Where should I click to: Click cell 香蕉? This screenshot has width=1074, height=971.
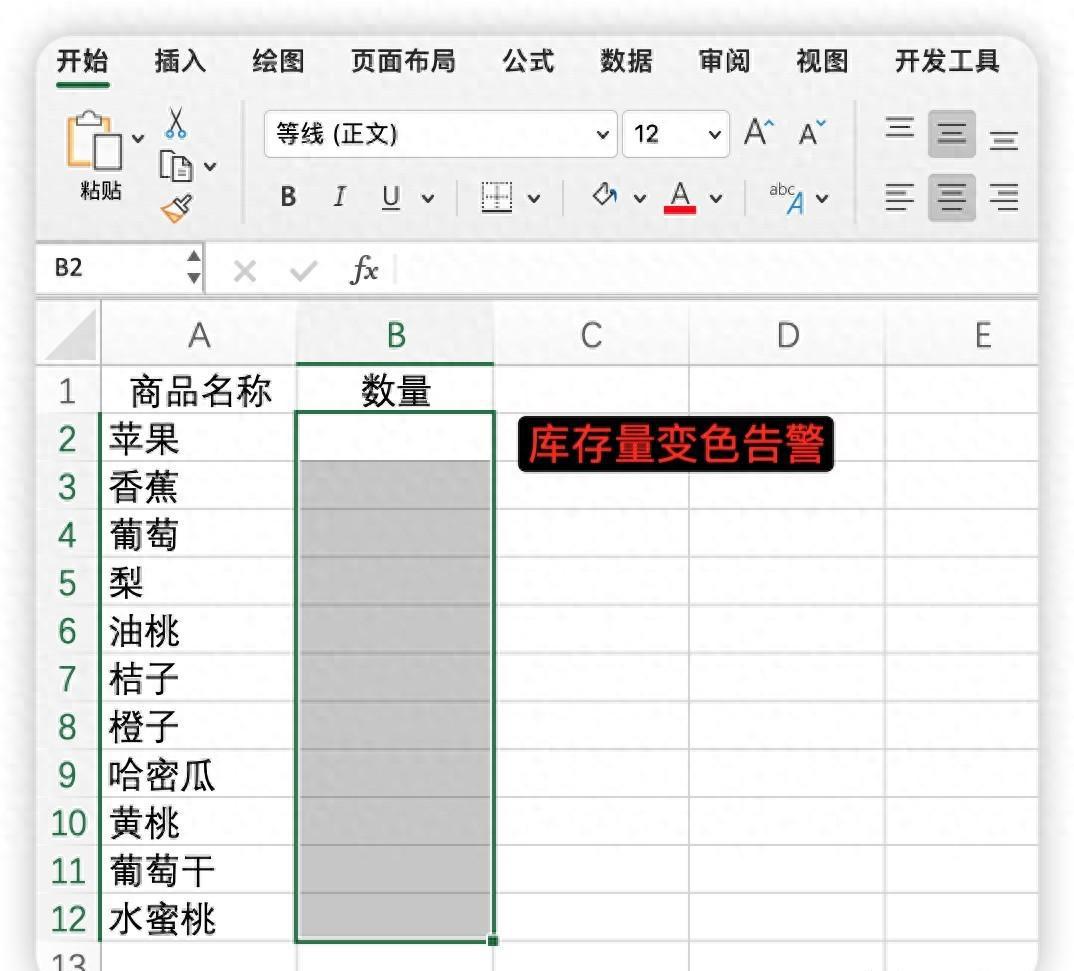click(x=199, y=486)
